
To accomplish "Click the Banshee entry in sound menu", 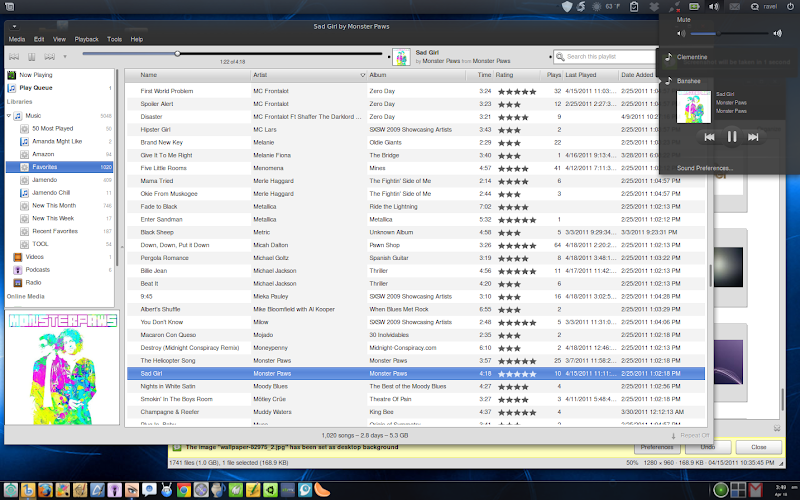I will (688, 81).
